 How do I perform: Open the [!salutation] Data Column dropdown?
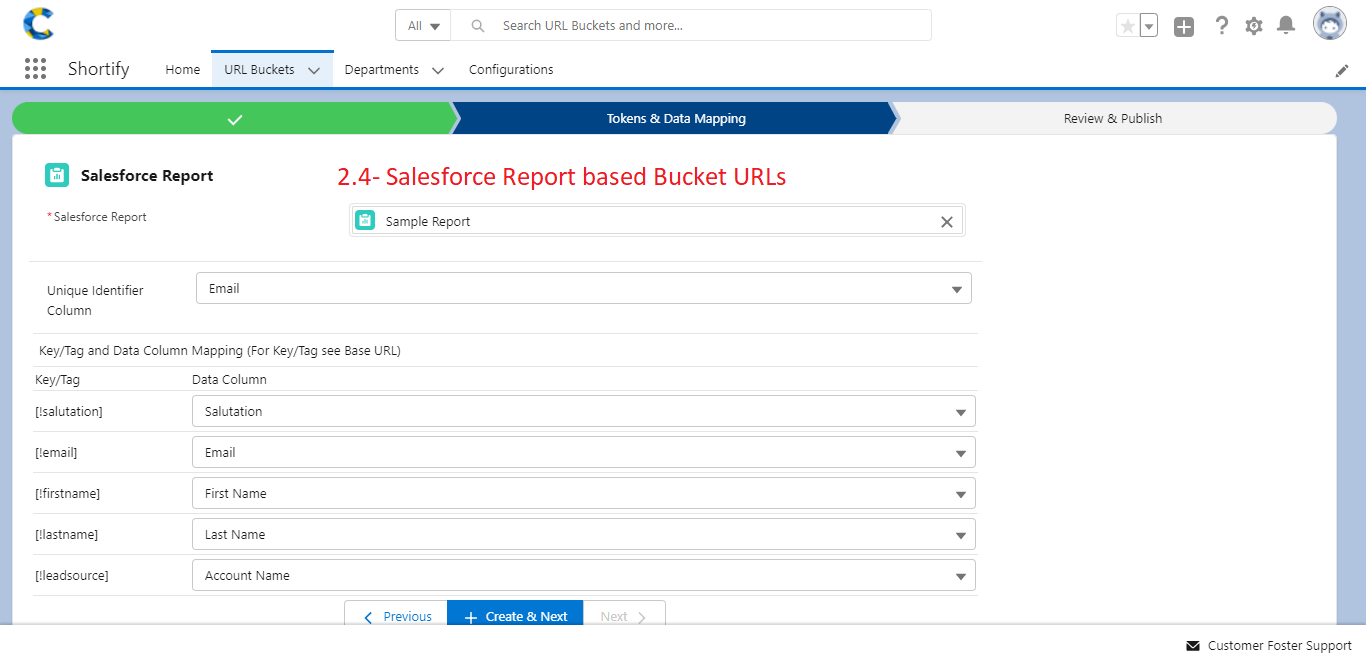960,411
